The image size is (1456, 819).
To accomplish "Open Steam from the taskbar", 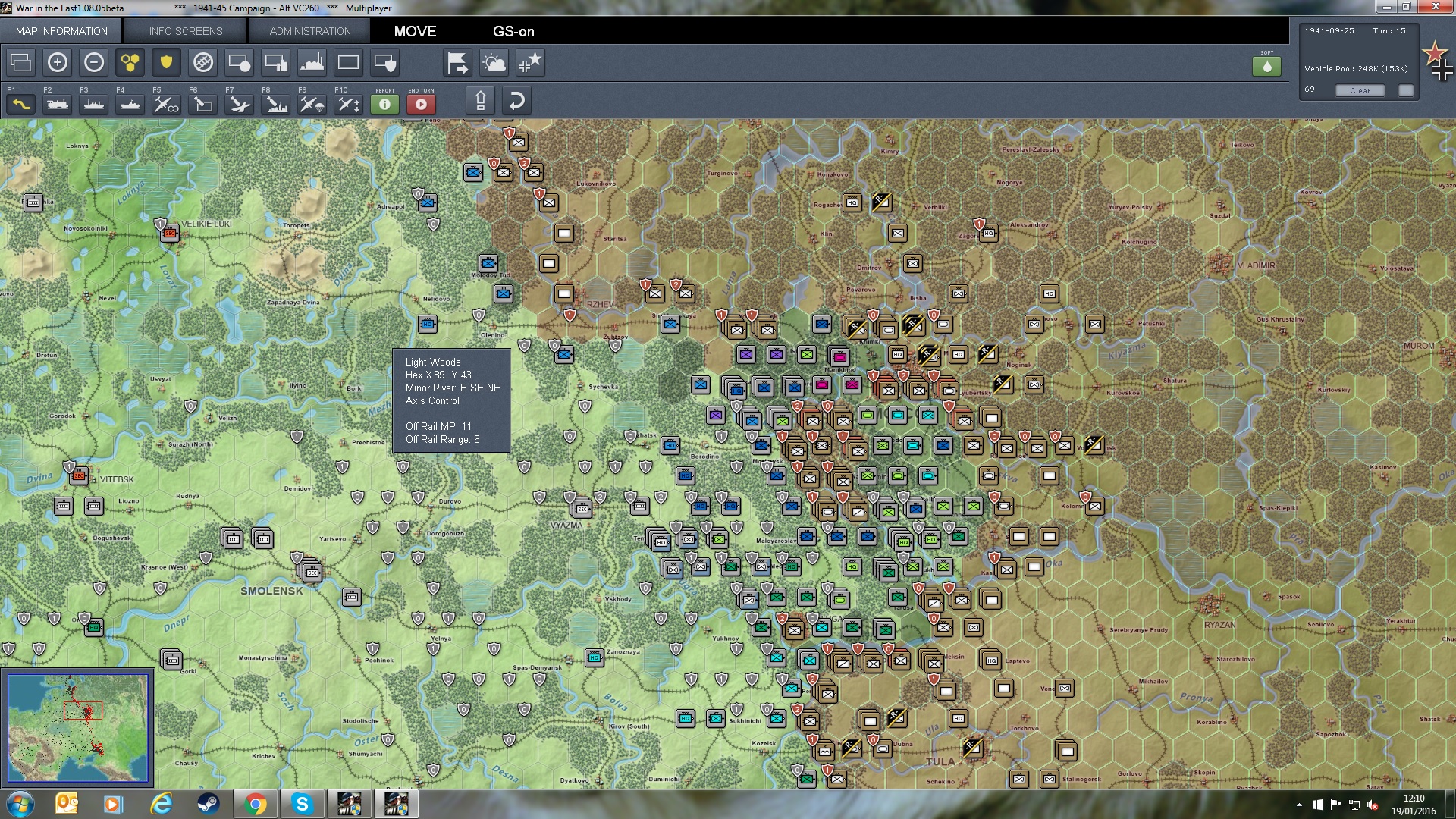I will [x=208, y=804].
